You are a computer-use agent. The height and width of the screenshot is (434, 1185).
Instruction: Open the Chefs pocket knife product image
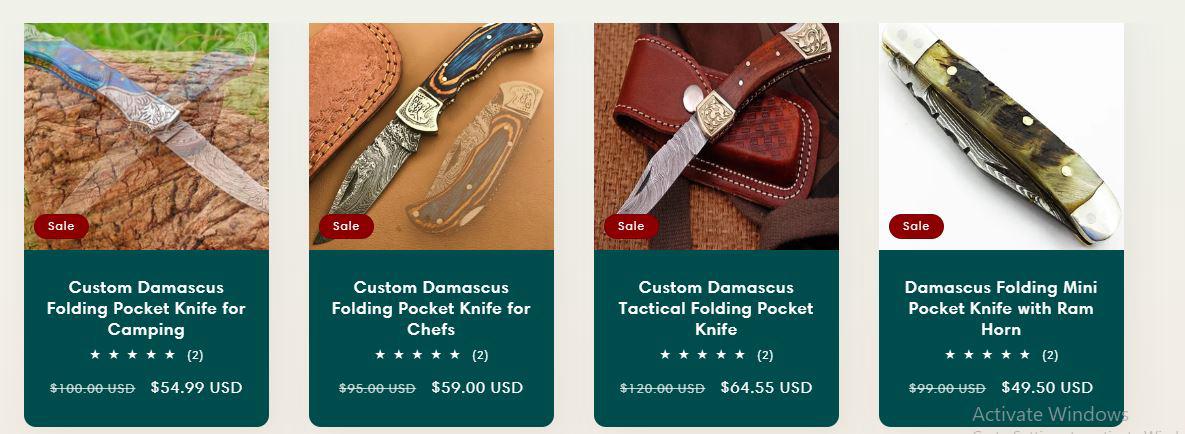[x=431, y=136]
